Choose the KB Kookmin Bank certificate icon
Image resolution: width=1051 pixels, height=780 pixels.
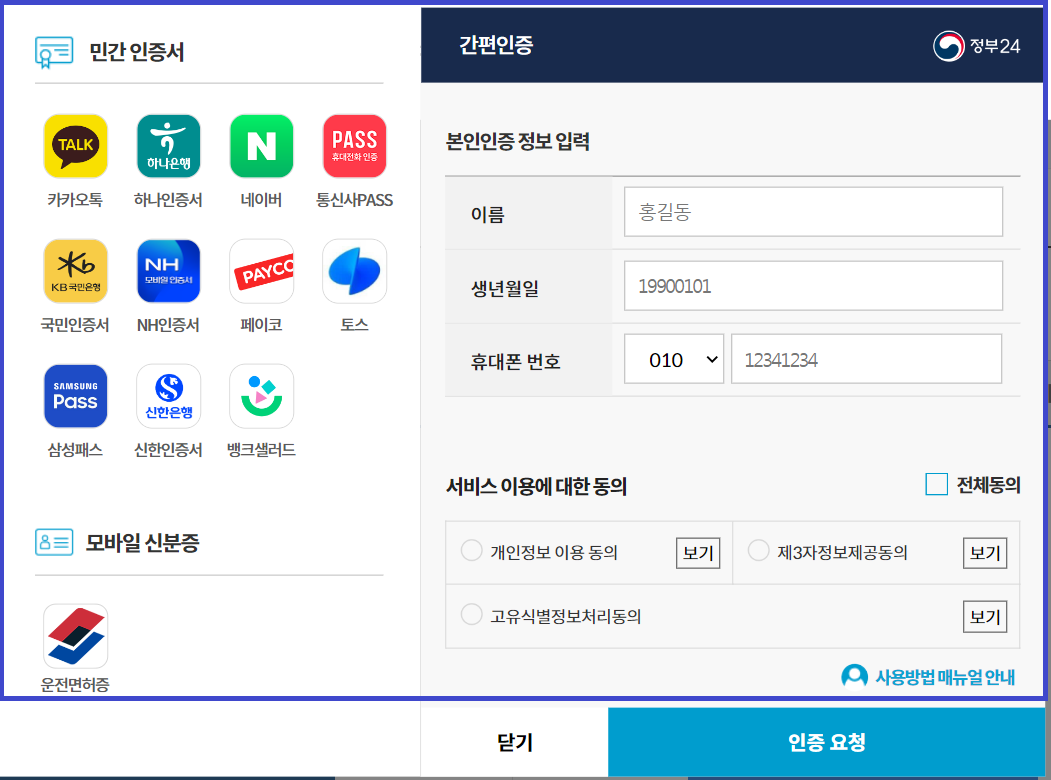pyautogui.click(x=75, y=271)
